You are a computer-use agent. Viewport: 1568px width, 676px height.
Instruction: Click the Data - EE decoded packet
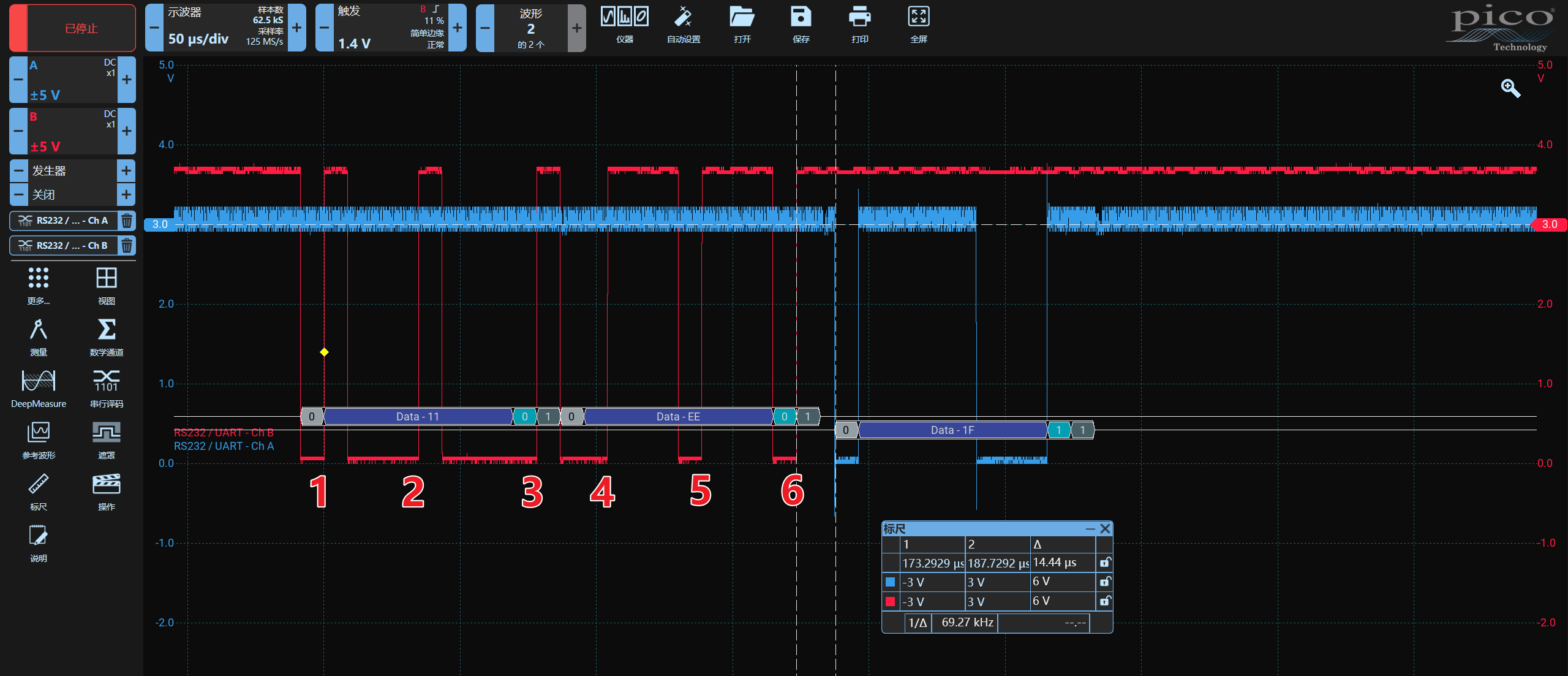click(677, 417)
